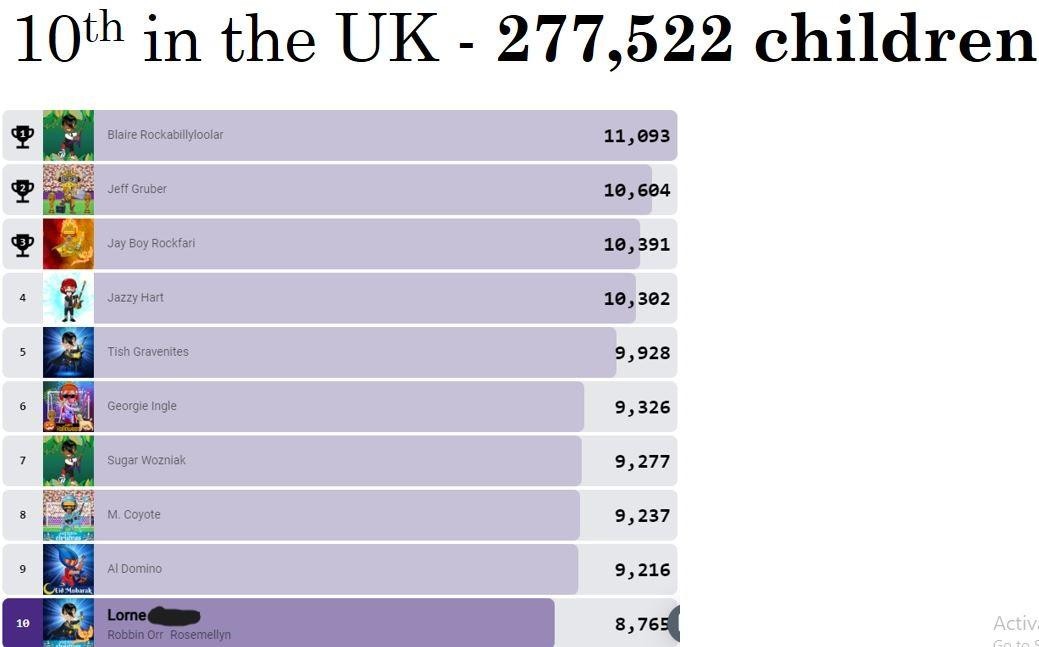Click the Robbin Orr Rosemellyn subtitle
1039x647 pixels.
pos(169,635)
